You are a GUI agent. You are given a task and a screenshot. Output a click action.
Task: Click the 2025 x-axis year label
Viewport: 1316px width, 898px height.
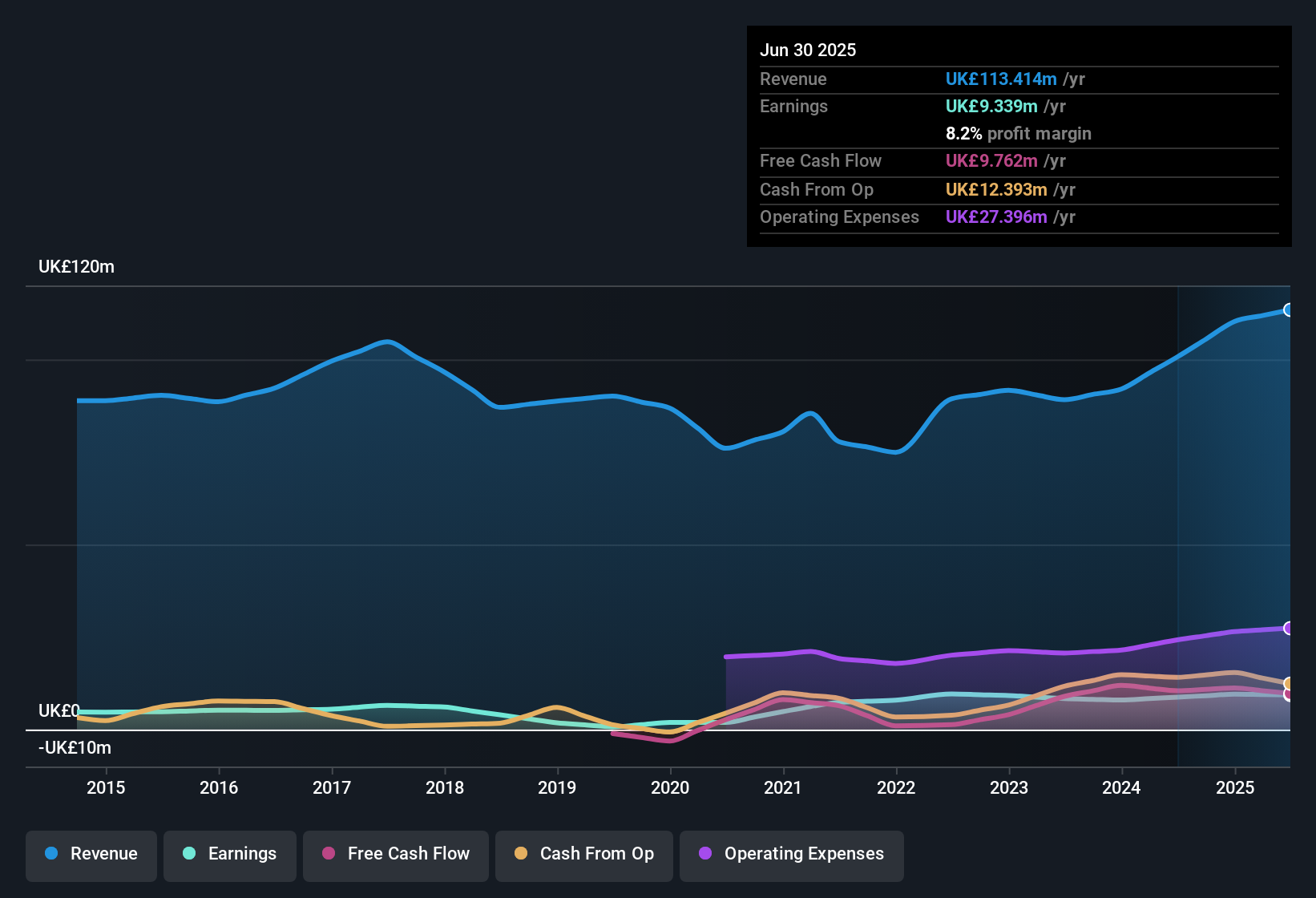tap(1235, 787)
